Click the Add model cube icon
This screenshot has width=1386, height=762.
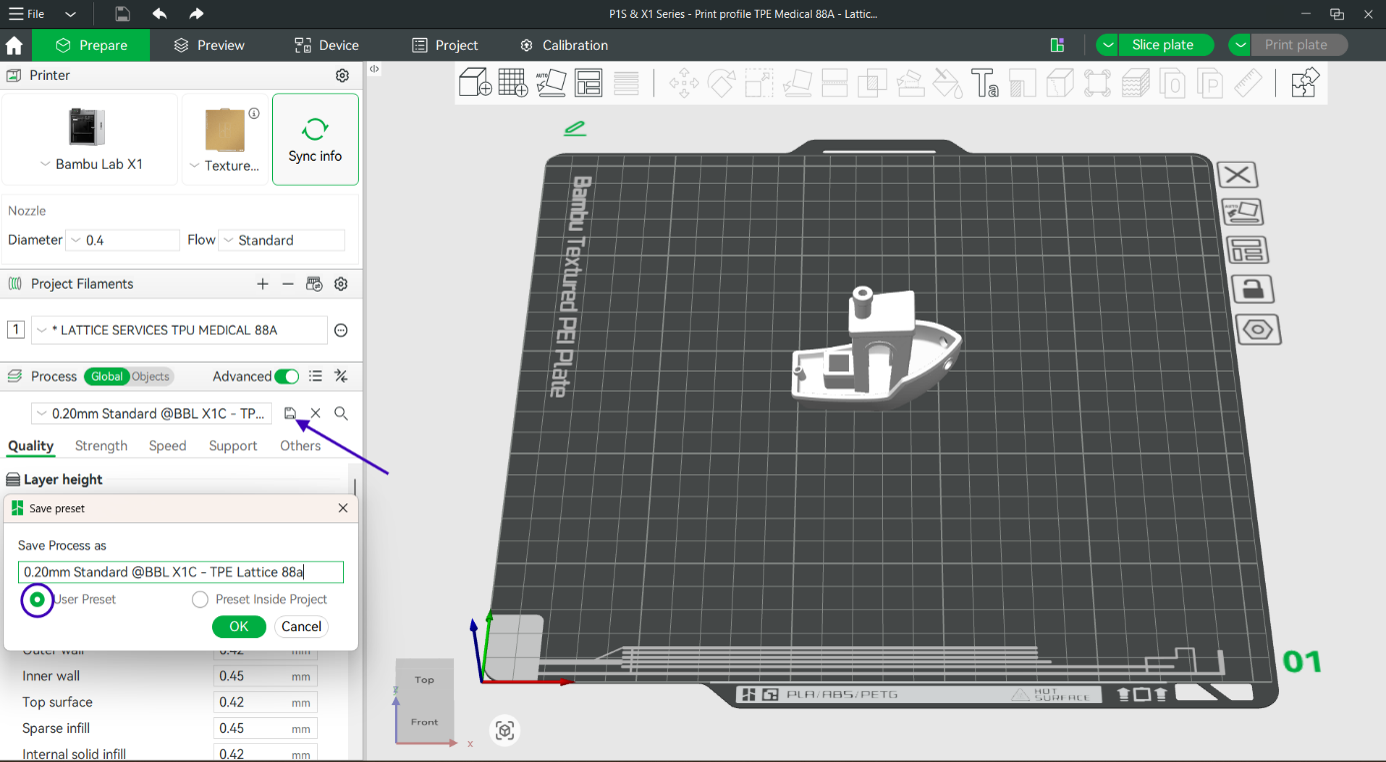pyautogui.click(x=475, y=82)
